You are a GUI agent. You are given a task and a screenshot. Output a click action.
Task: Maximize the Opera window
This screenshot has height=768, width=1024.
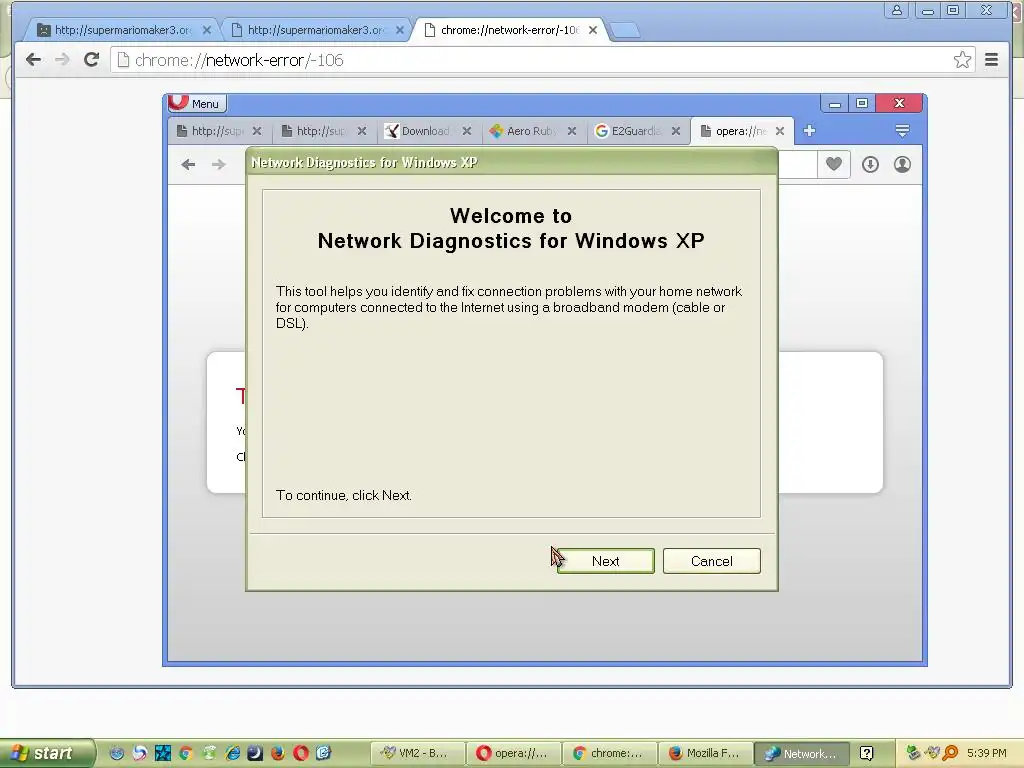tap(862, 103)
